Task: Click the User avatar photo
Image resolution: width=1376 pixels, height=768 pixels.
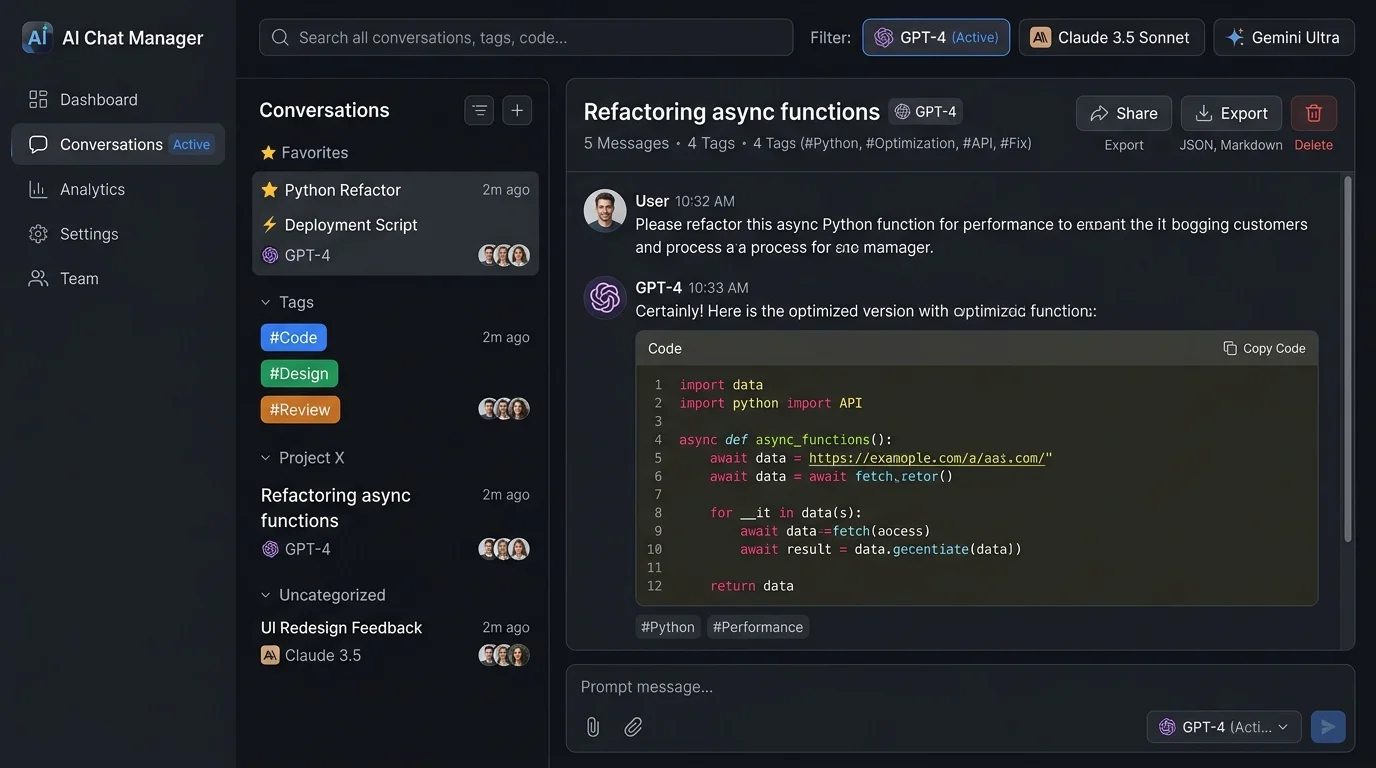Action: point(605,211)
